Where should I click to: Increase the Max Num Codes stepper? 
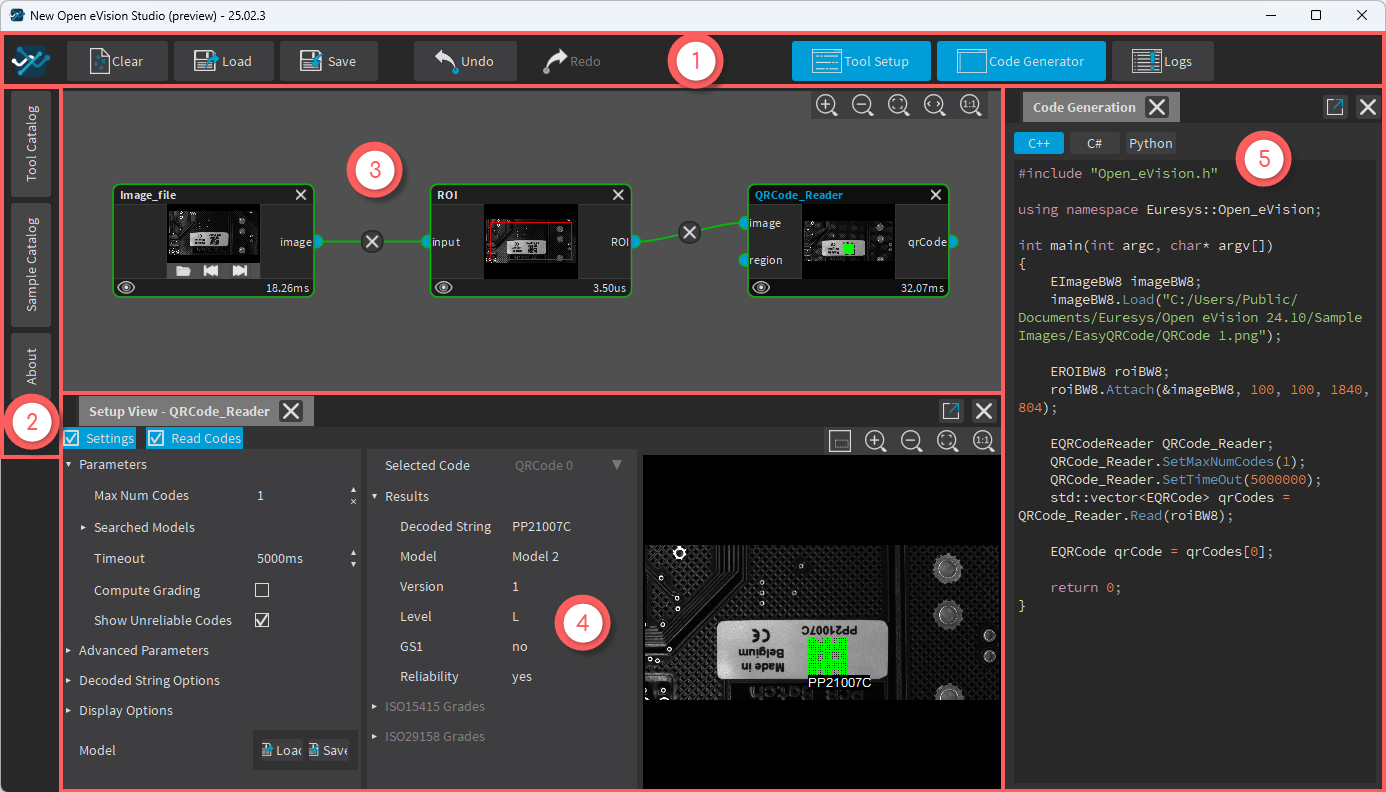click(x=352, y=490)
